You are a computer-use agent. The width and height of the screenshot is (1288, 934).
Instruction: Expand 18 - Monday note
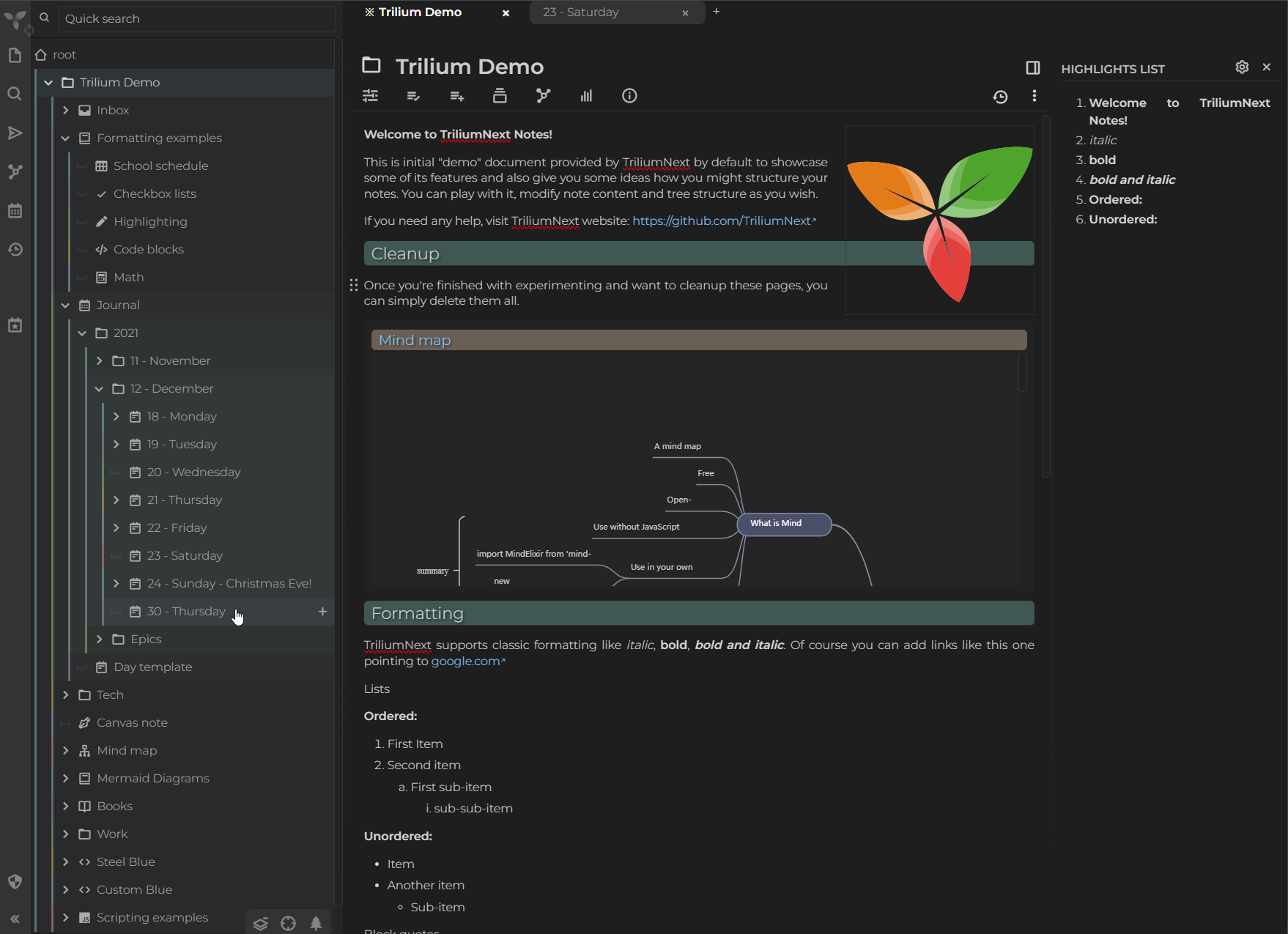[x=116, y=416]
